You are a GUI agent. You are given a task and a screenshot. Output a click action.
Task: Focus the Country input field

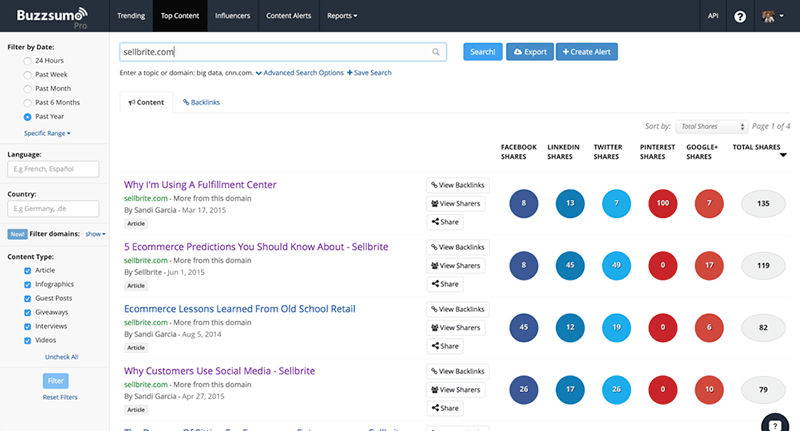[53, 209]
